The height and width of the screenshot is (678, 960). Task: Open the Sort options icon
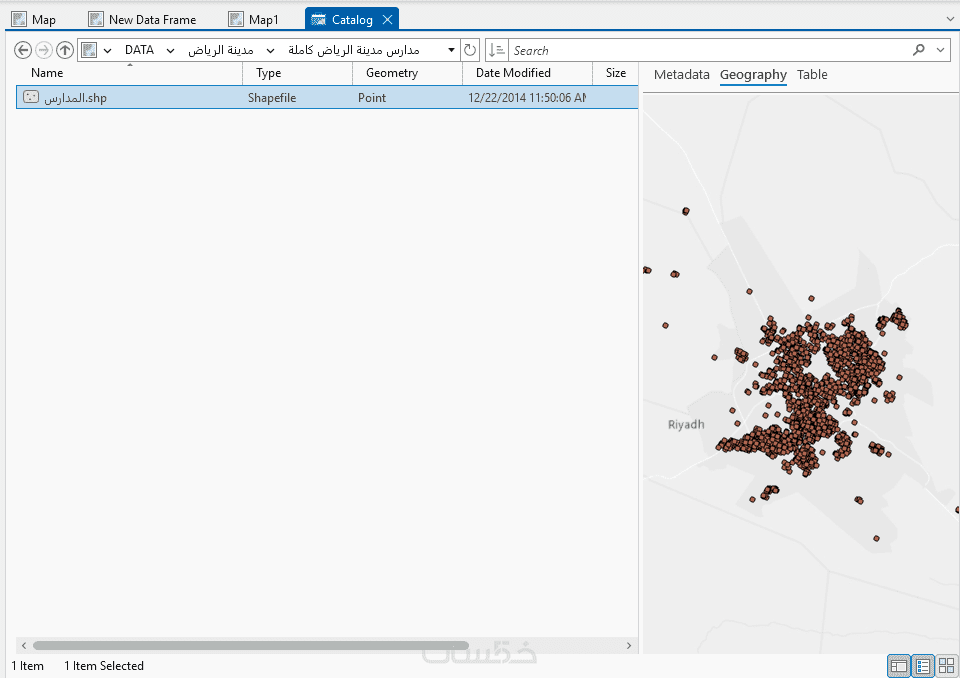pyautogui.click(x=497, y=50)
